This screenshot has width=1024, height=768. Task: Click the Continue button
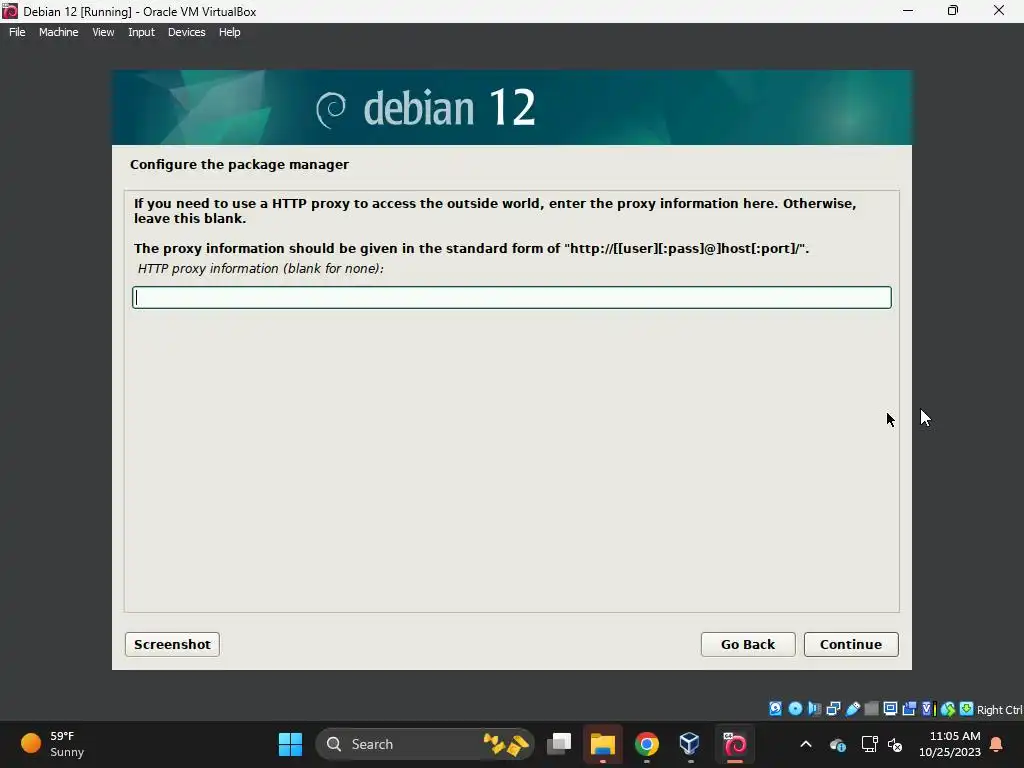(x=851, y=644)
